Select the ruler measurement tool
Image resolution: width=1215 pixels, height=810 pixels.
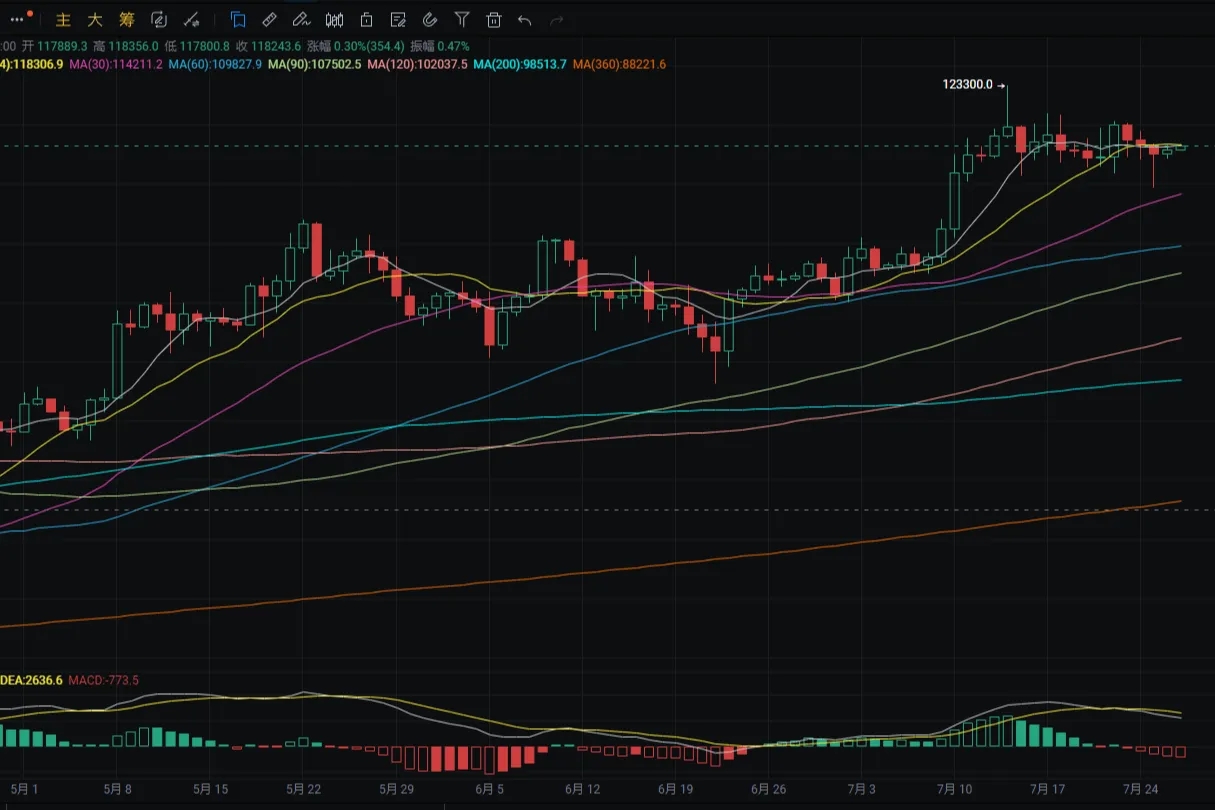click(269, 19)
